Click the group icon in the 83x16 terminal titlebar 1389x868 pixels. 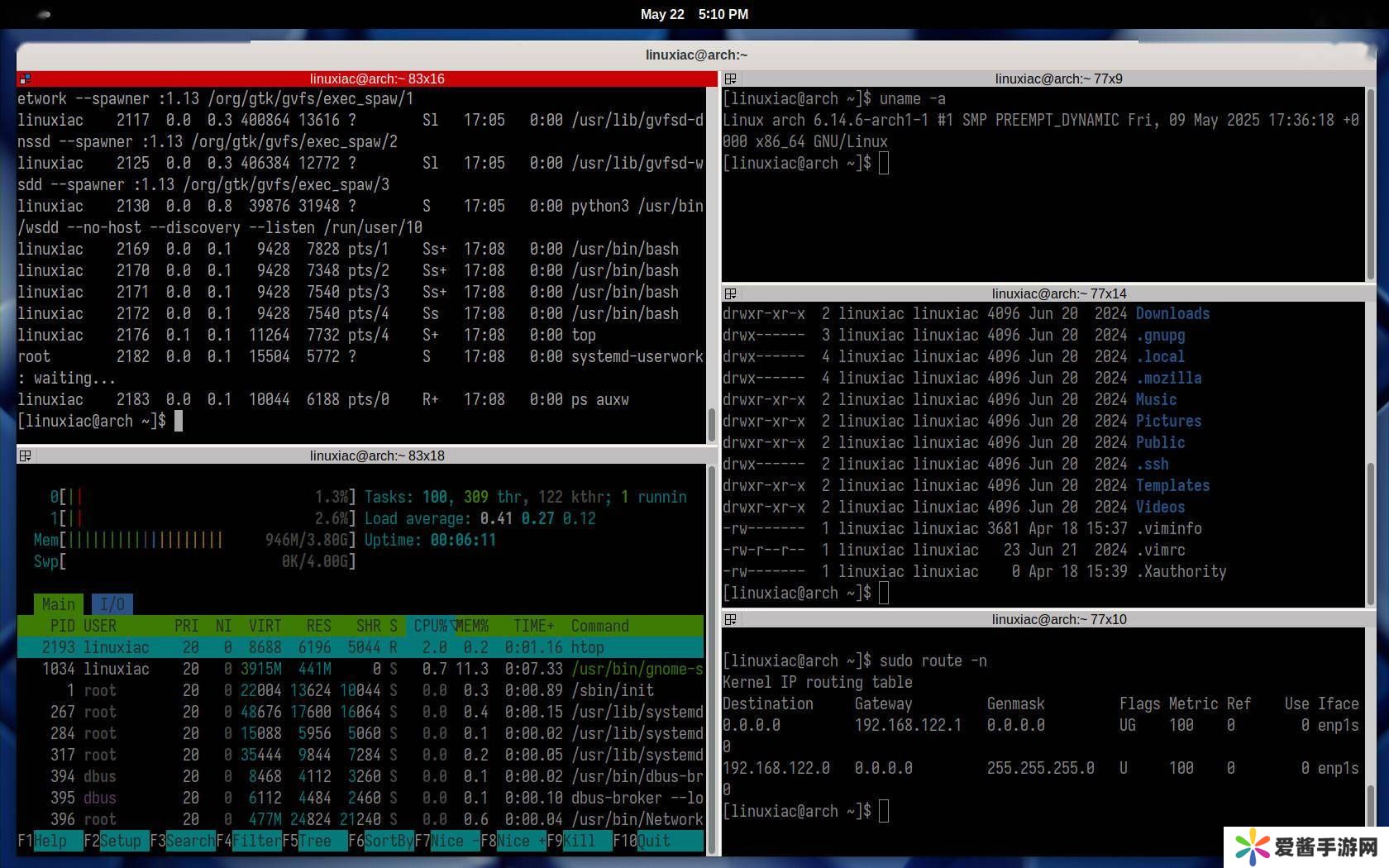click(x=25, y=79)
